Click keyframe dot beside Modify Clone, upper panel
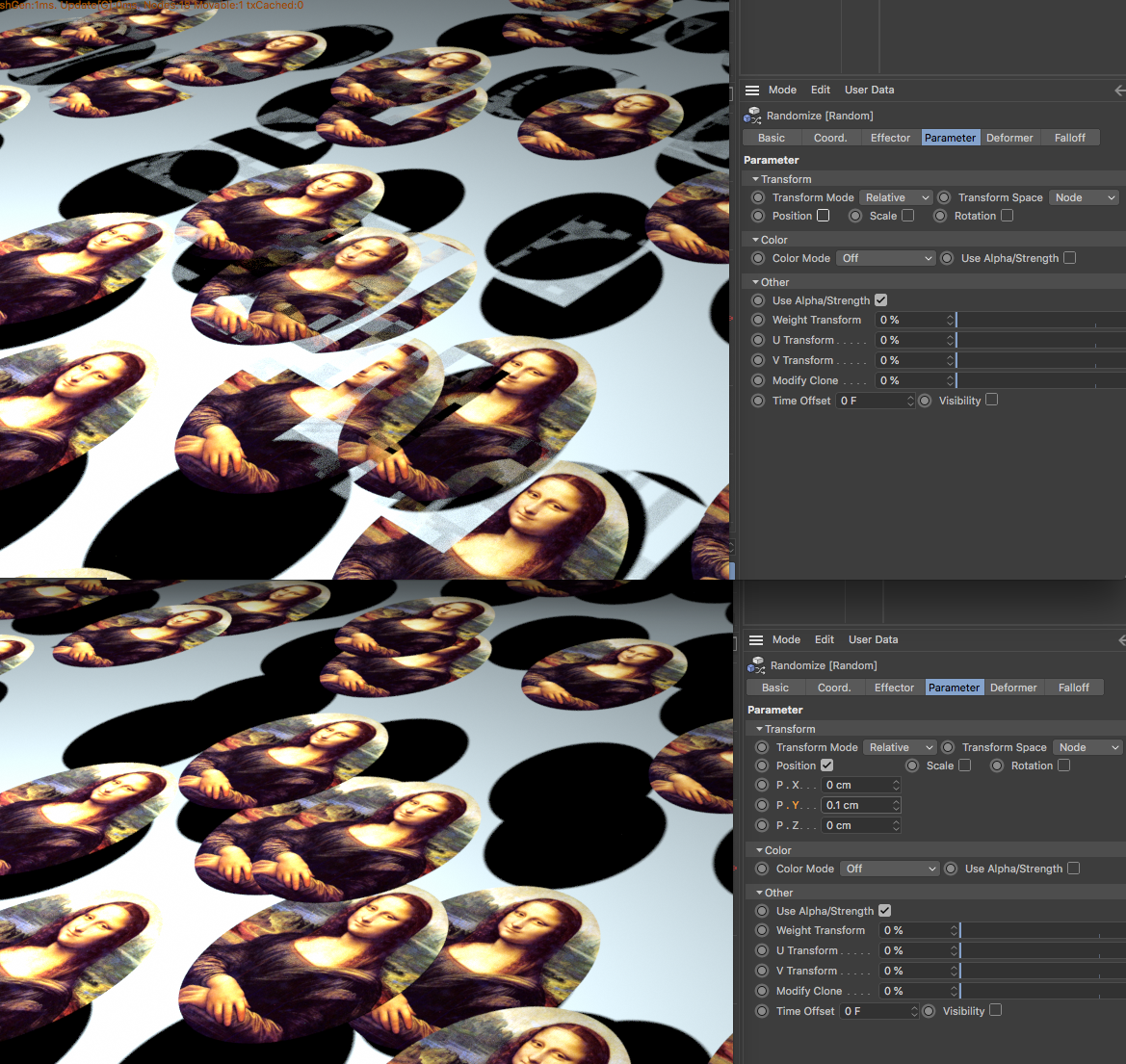Screen dimensions: 1126x1064 click(x=758, y=380)
